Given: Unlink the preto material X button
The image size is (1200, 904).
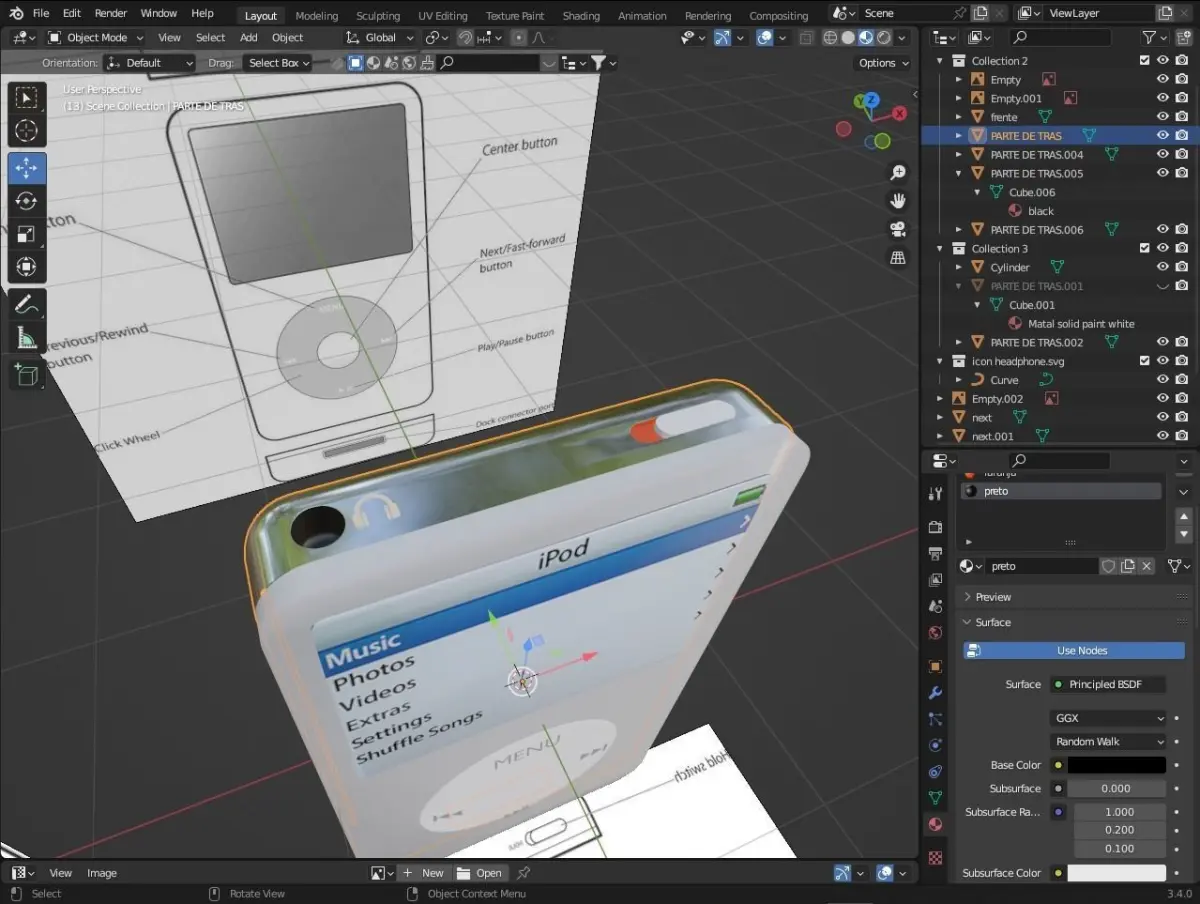Looking at the screenshot, I should click(1147, 566).
